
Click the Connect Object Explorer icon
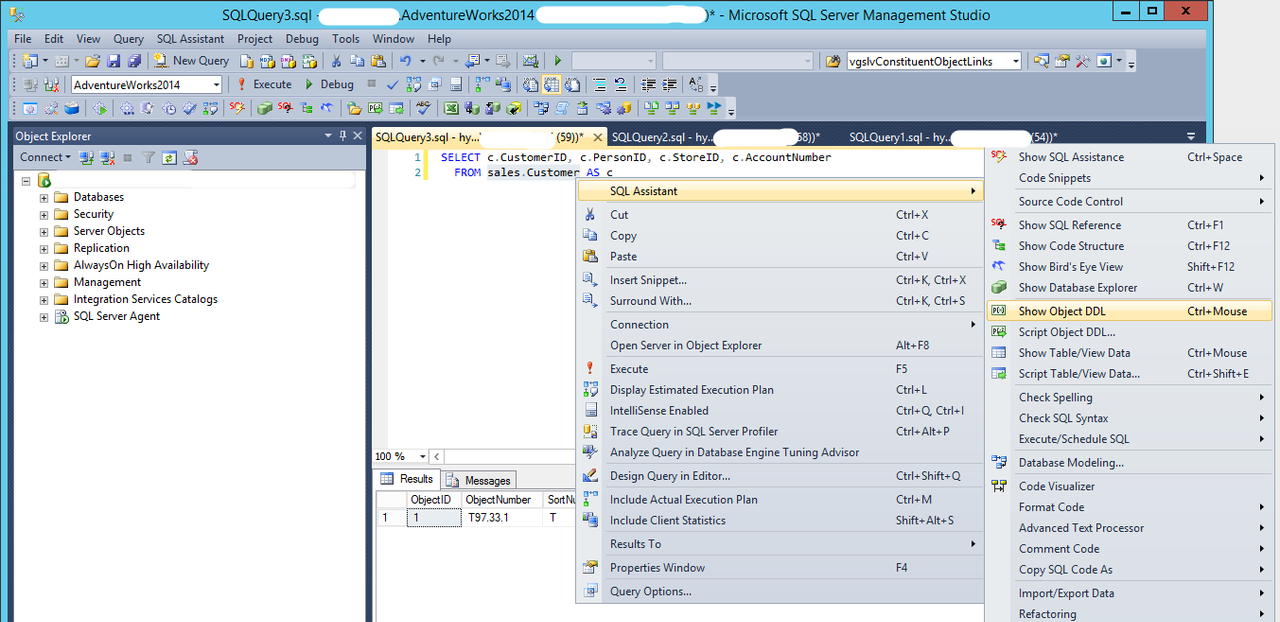tap(87, 157)
